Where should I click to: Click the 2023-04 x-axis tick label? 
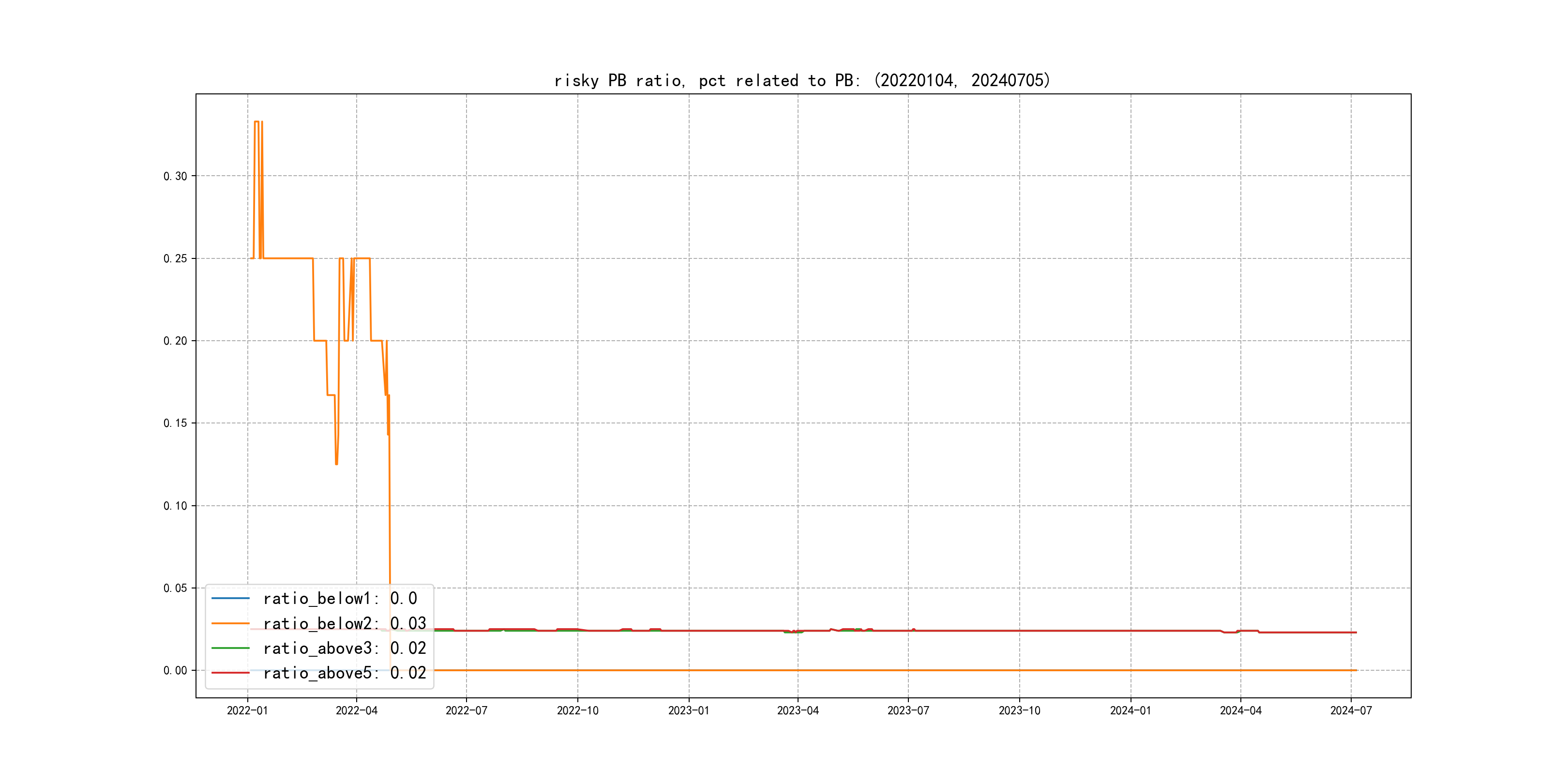[798, 711]
